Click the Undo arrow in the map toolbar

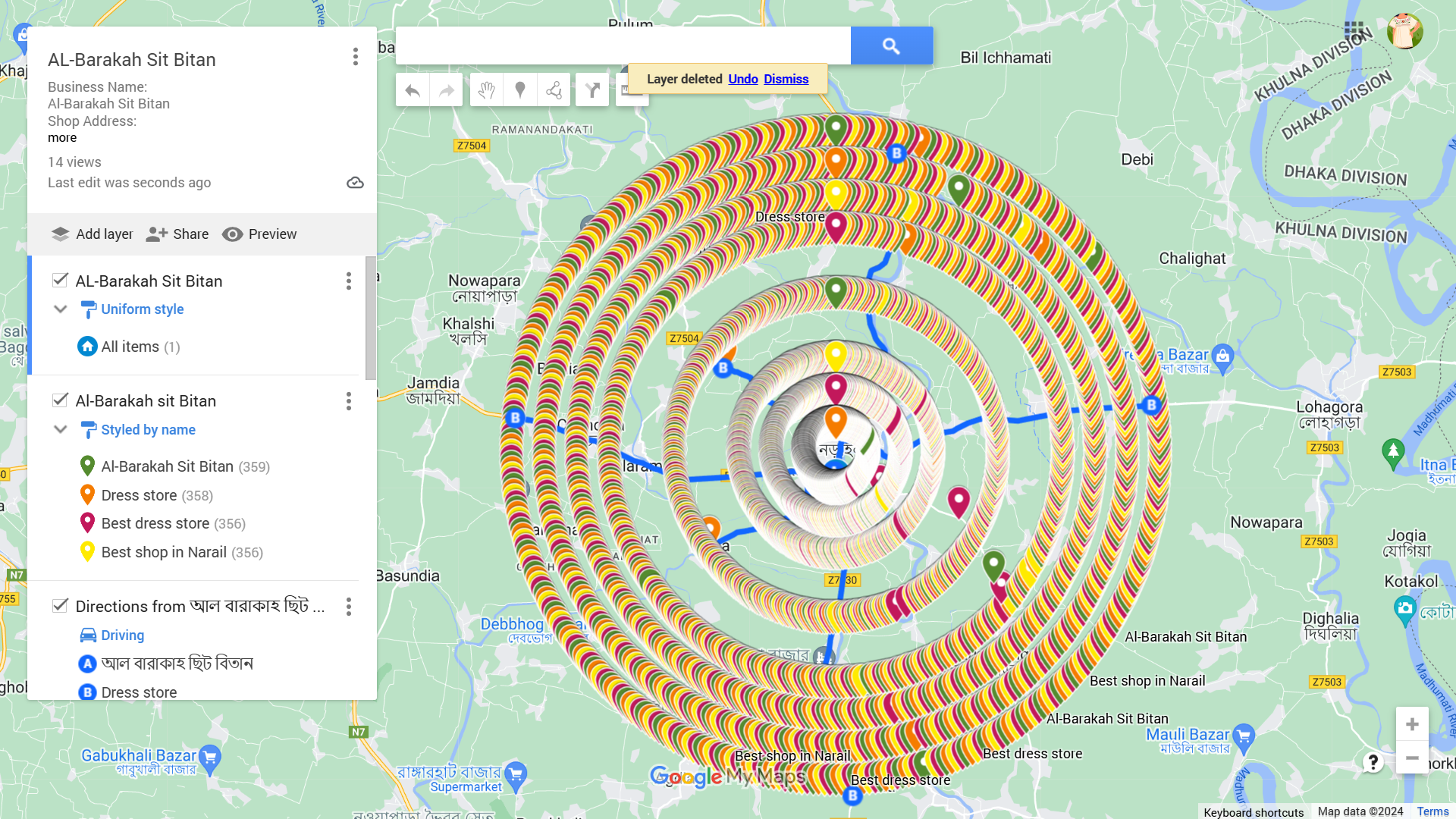[412, 89]
